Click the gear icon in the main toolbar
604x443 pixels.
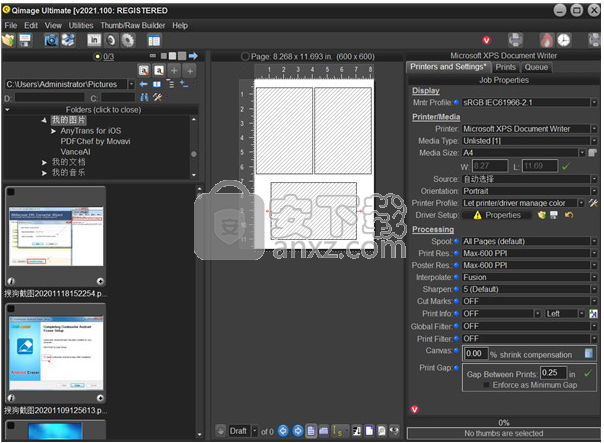pyautogui.click(x=128, y=40)
